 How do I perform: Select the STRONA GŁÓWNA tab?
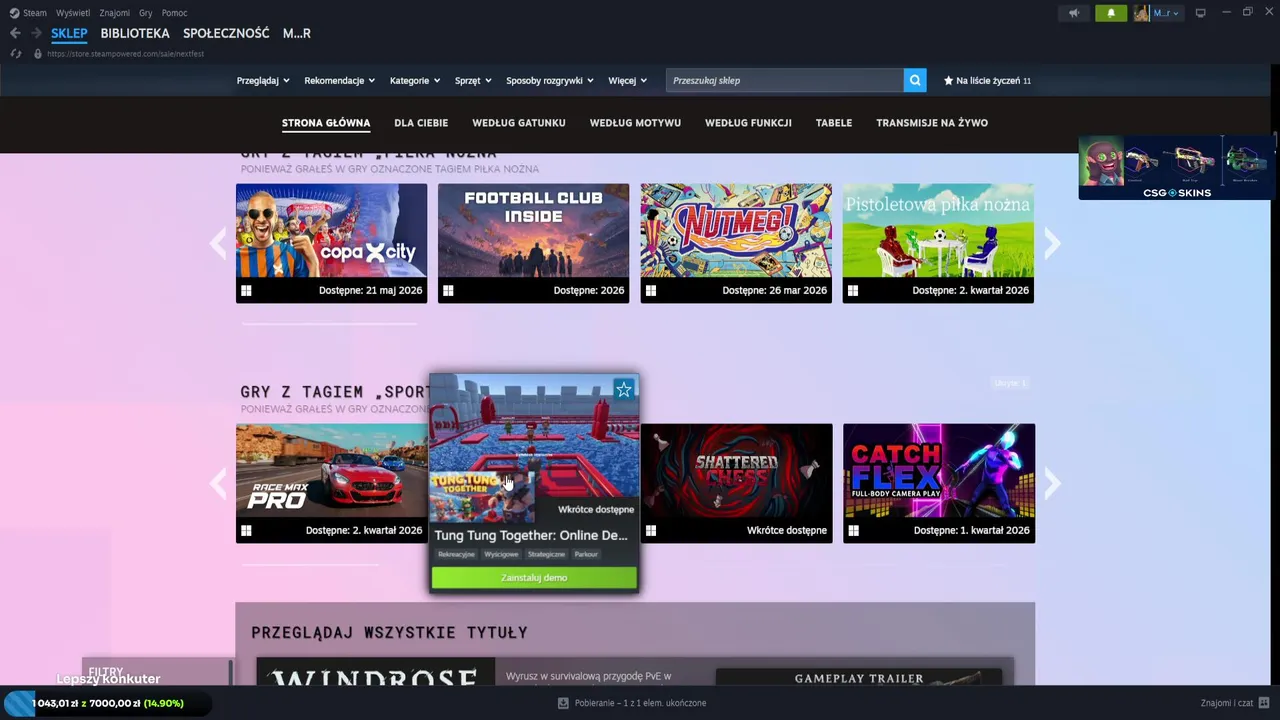point(326,123)
